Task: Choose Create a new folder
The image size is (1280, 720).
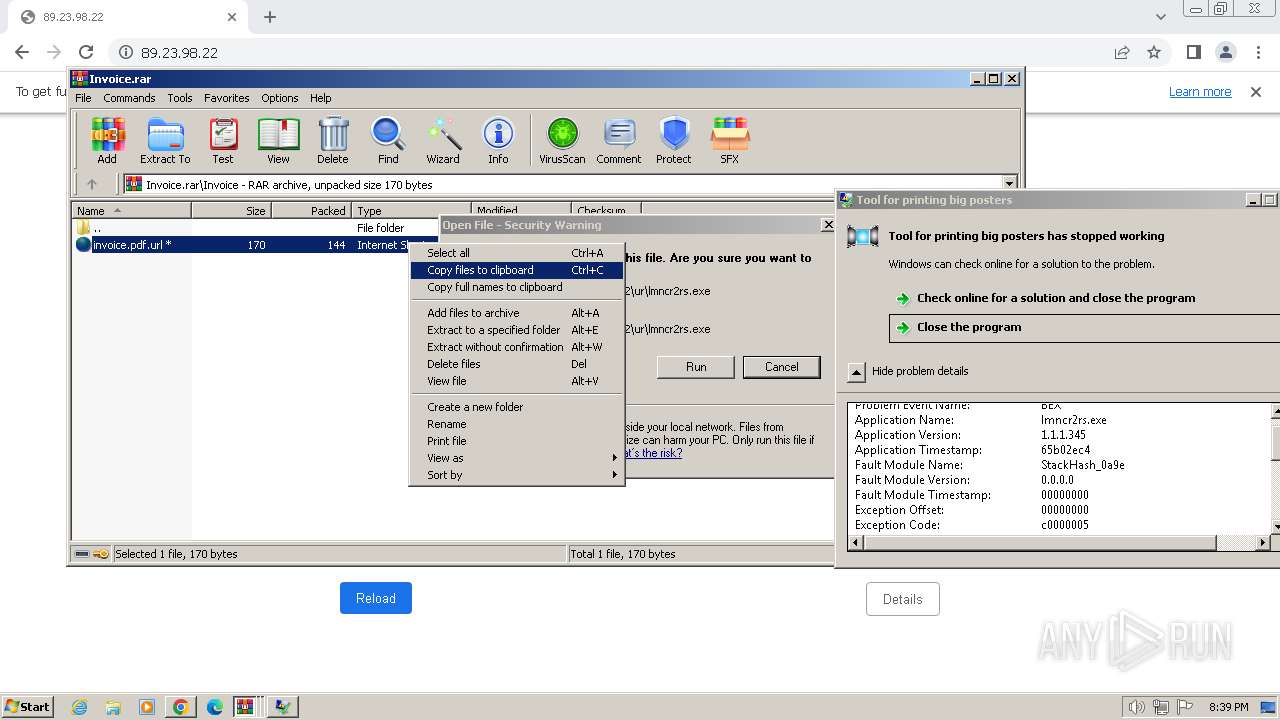Action: coord(517,407)
